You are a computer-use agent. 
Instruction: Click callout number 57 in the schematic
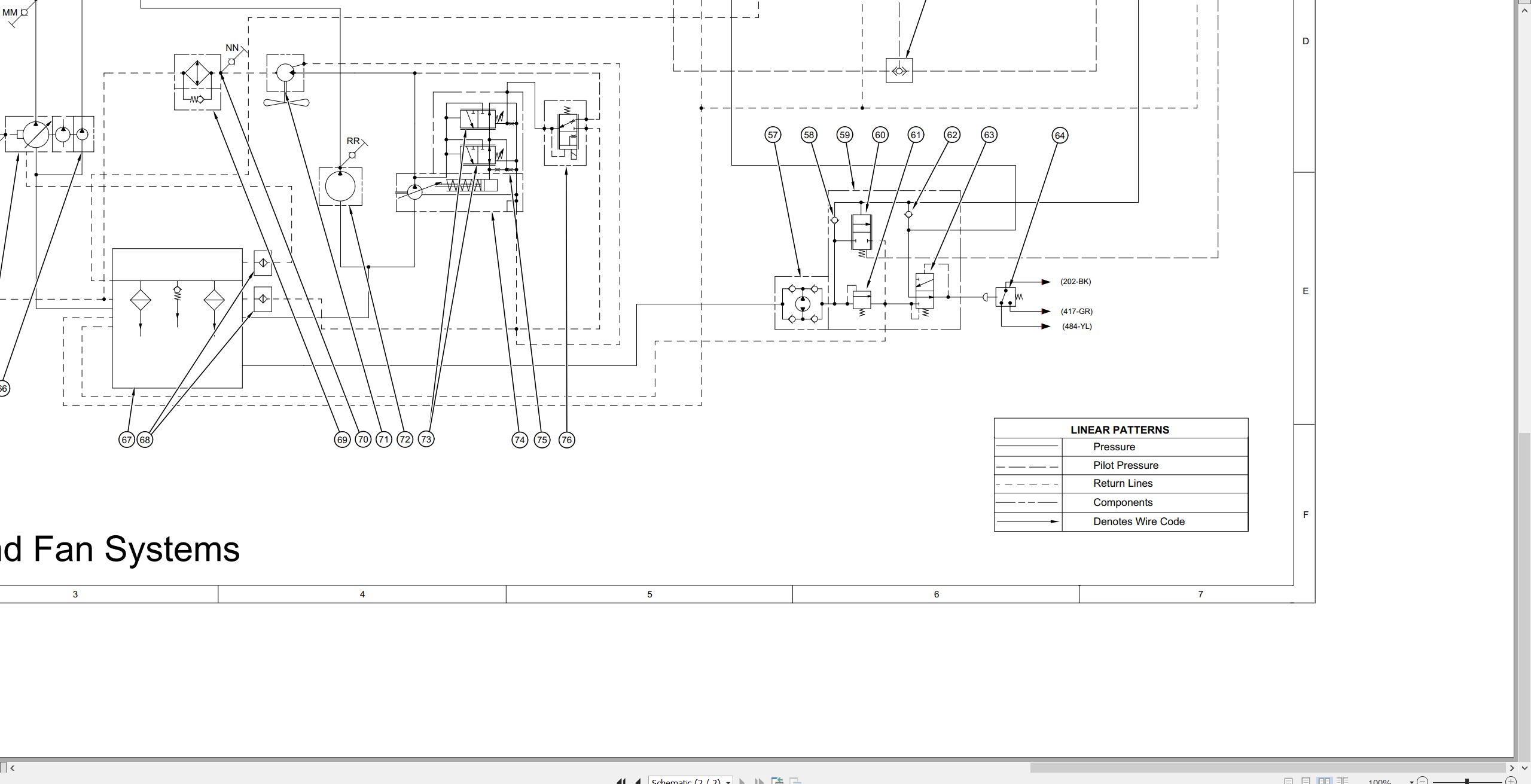[773, 135]
